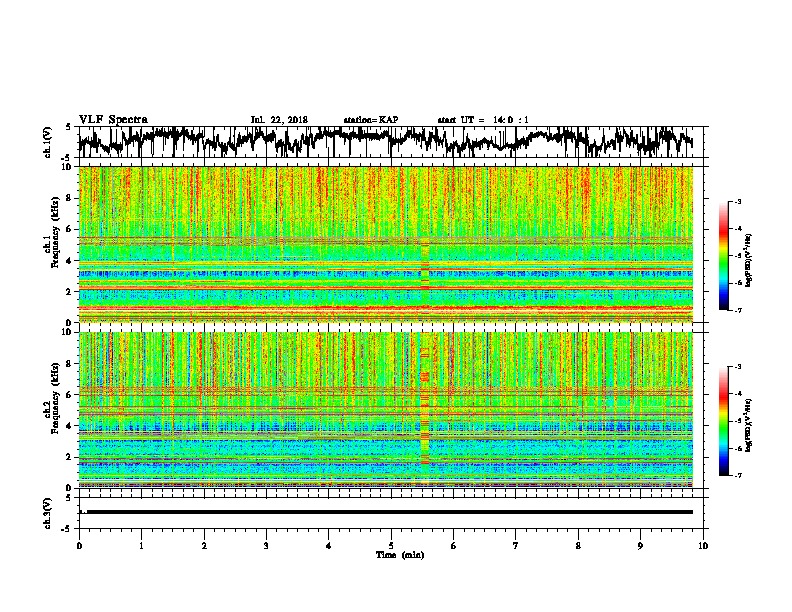Click the ch.1 red horizontal band near 1 kHz
This screenshot has width=792, height=612.
pyautogui.click(x=385, y=307)
